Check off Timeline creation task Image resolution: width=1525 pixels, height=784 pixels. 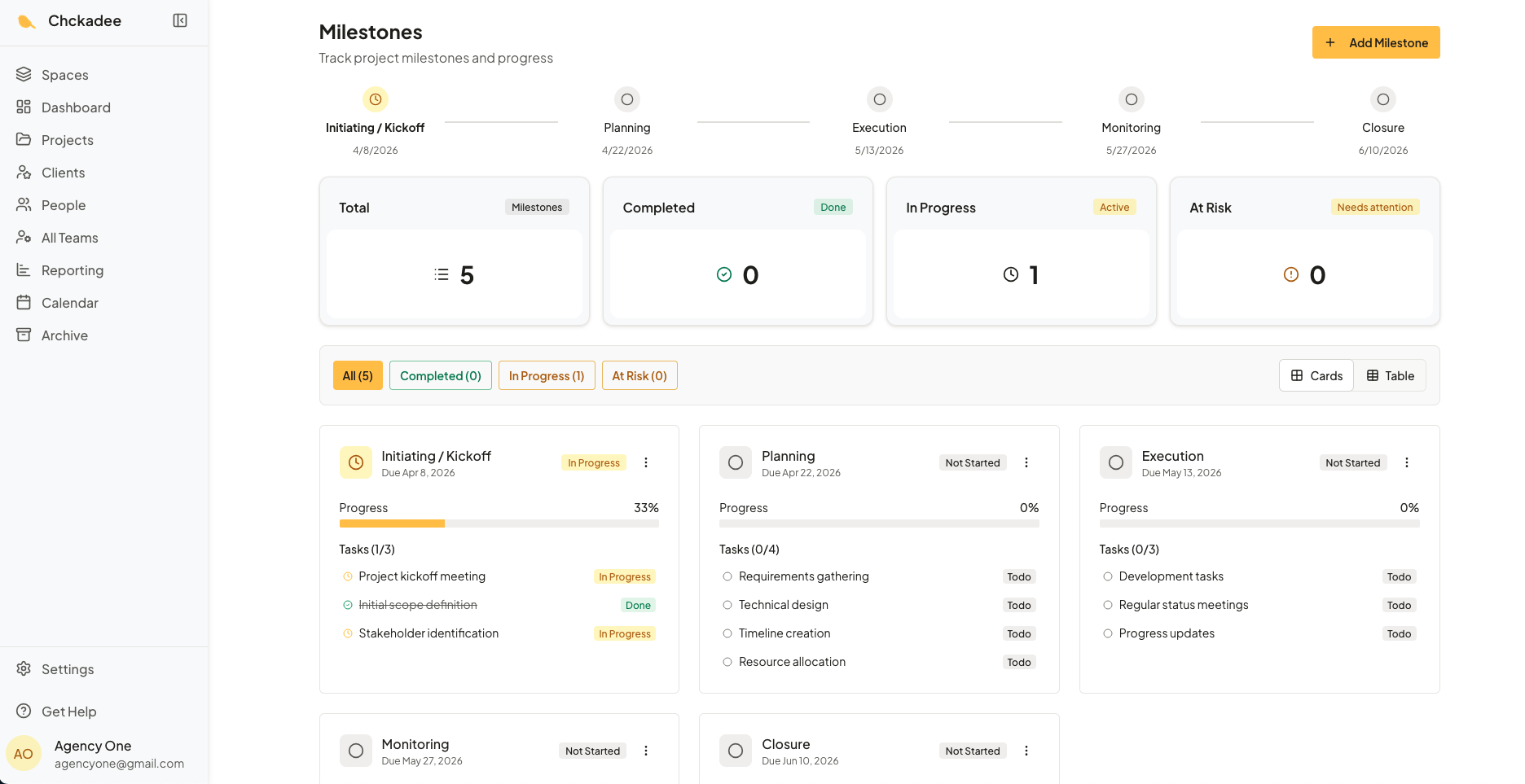(727, 633)
